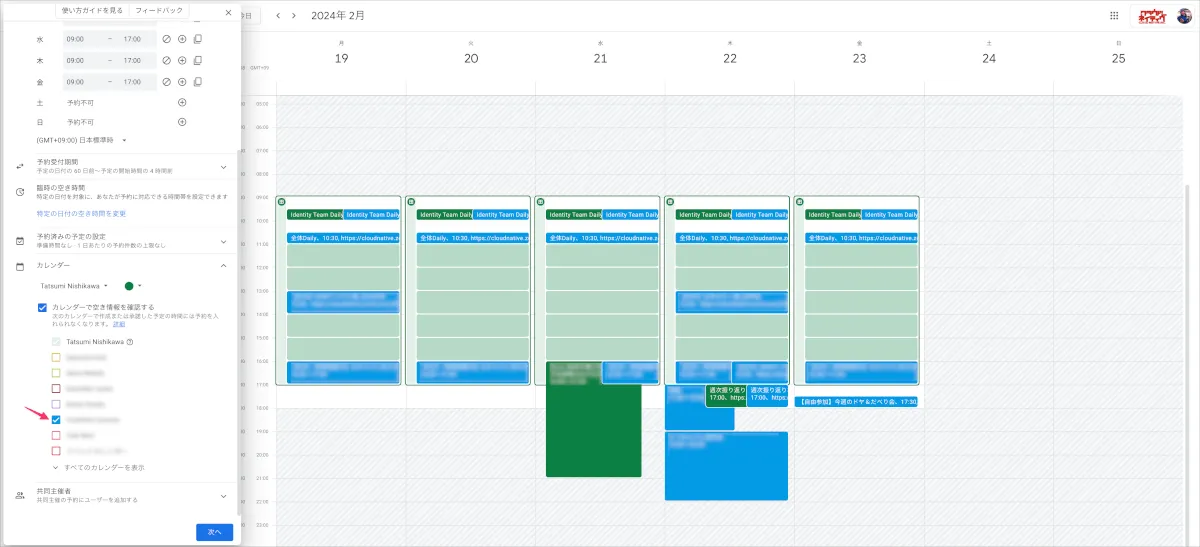The image size is (1200, 547).
Task: Mark Thursday (木) as unavailable
Action: tap(167, 60)
